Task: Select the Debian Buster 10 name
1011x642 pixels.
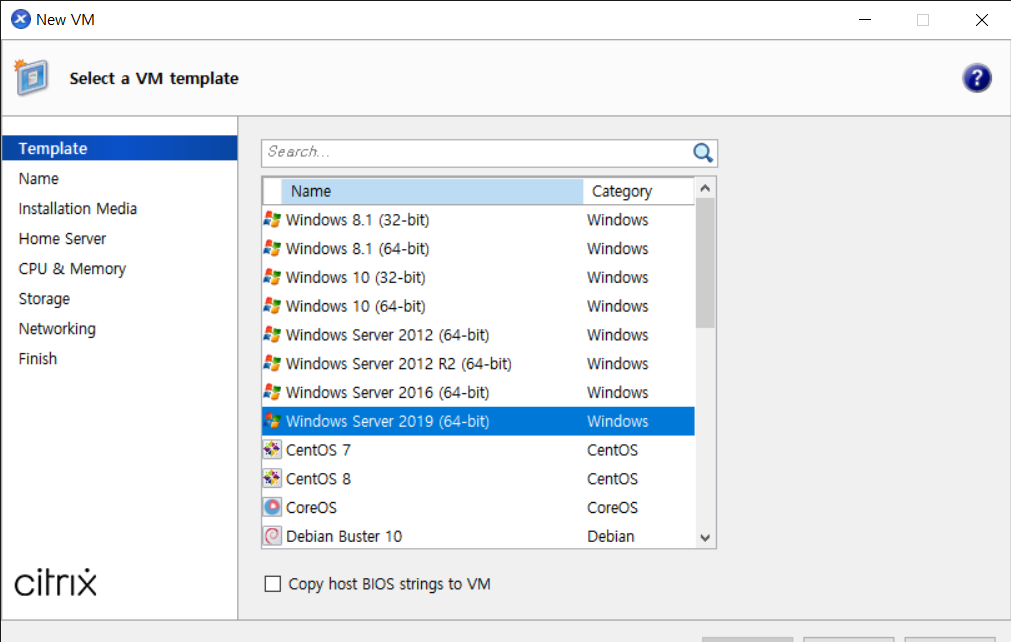Action: coord(344,536)
